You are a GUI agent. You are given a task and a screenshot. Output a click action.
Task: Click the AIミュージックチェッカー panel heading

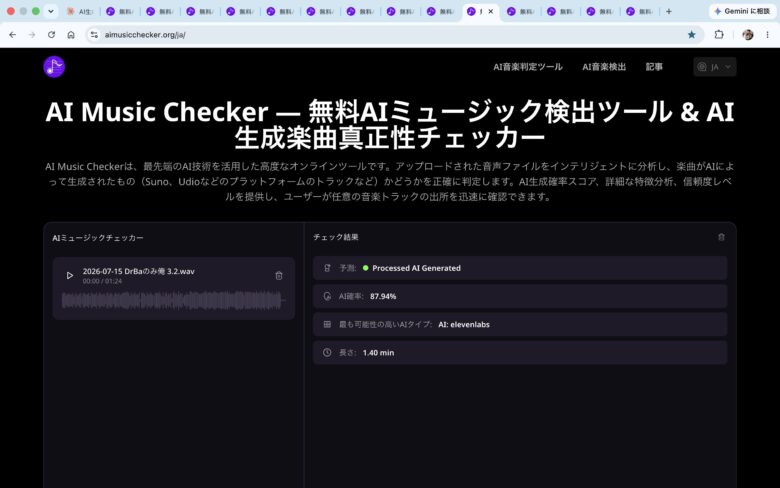[x=98, y=238]
